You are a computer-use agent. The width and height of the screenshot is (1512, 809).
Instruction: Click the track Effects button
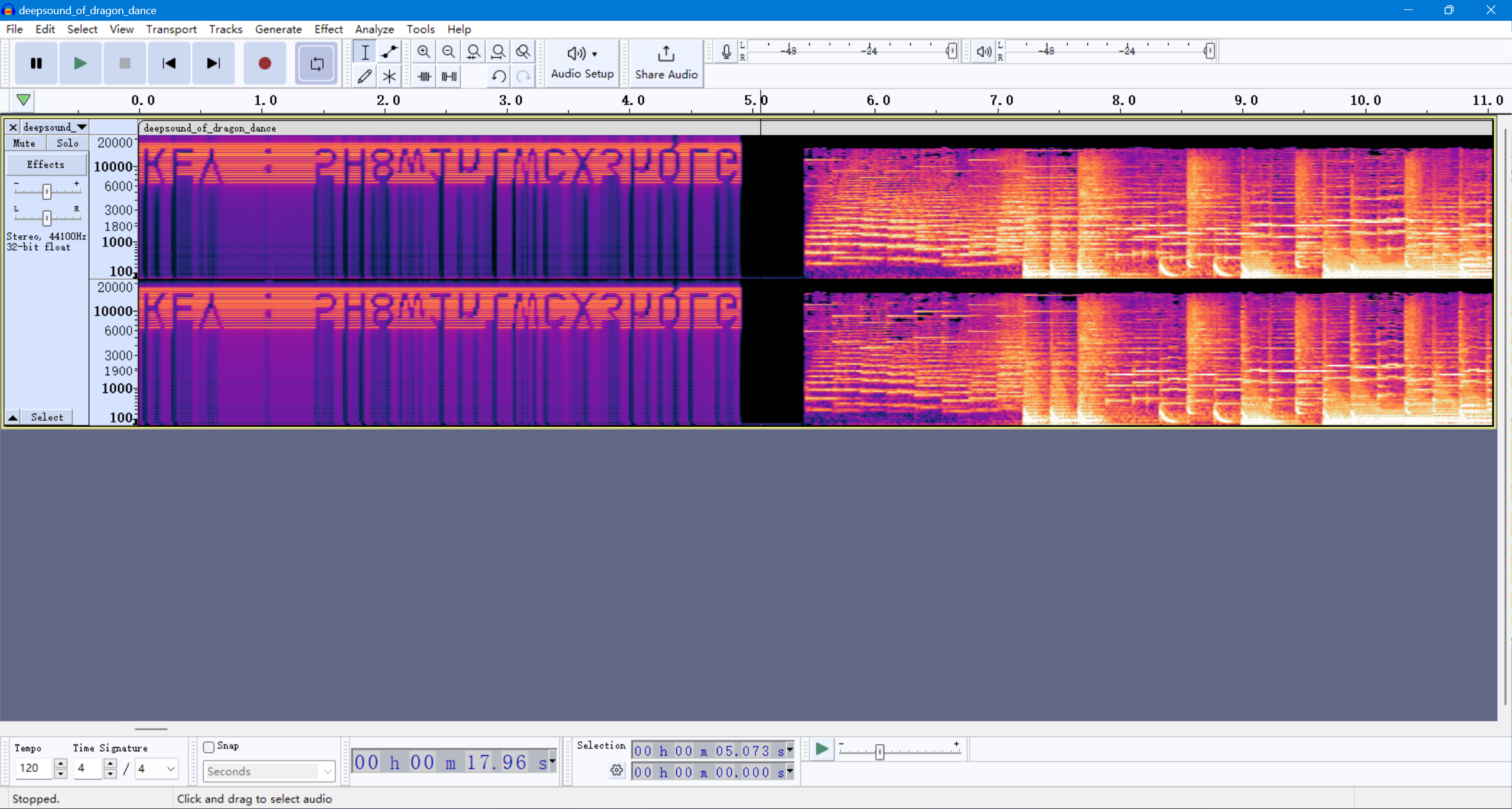click(46, 164)
